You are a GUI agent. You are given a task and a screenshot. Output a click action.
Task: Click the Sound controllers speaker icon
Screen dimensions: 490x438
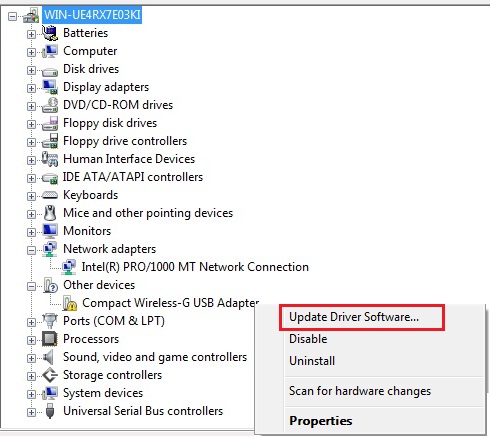pyautogui.click(x=49, y=357)
